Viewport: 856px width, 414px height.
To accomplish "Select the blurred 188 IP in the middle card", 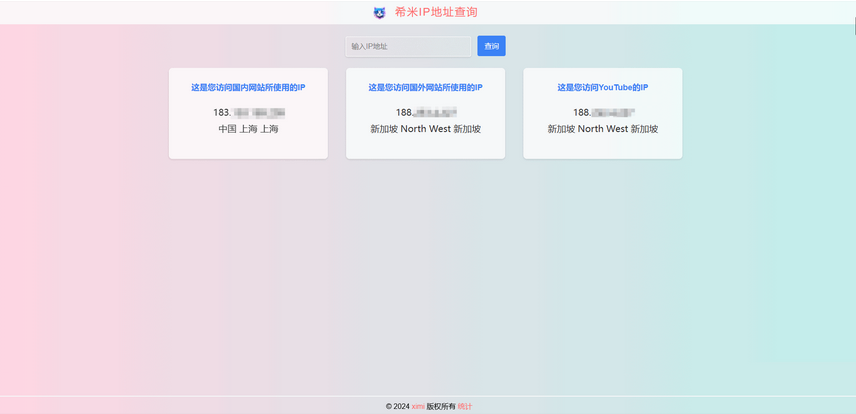I will (425, 113).
